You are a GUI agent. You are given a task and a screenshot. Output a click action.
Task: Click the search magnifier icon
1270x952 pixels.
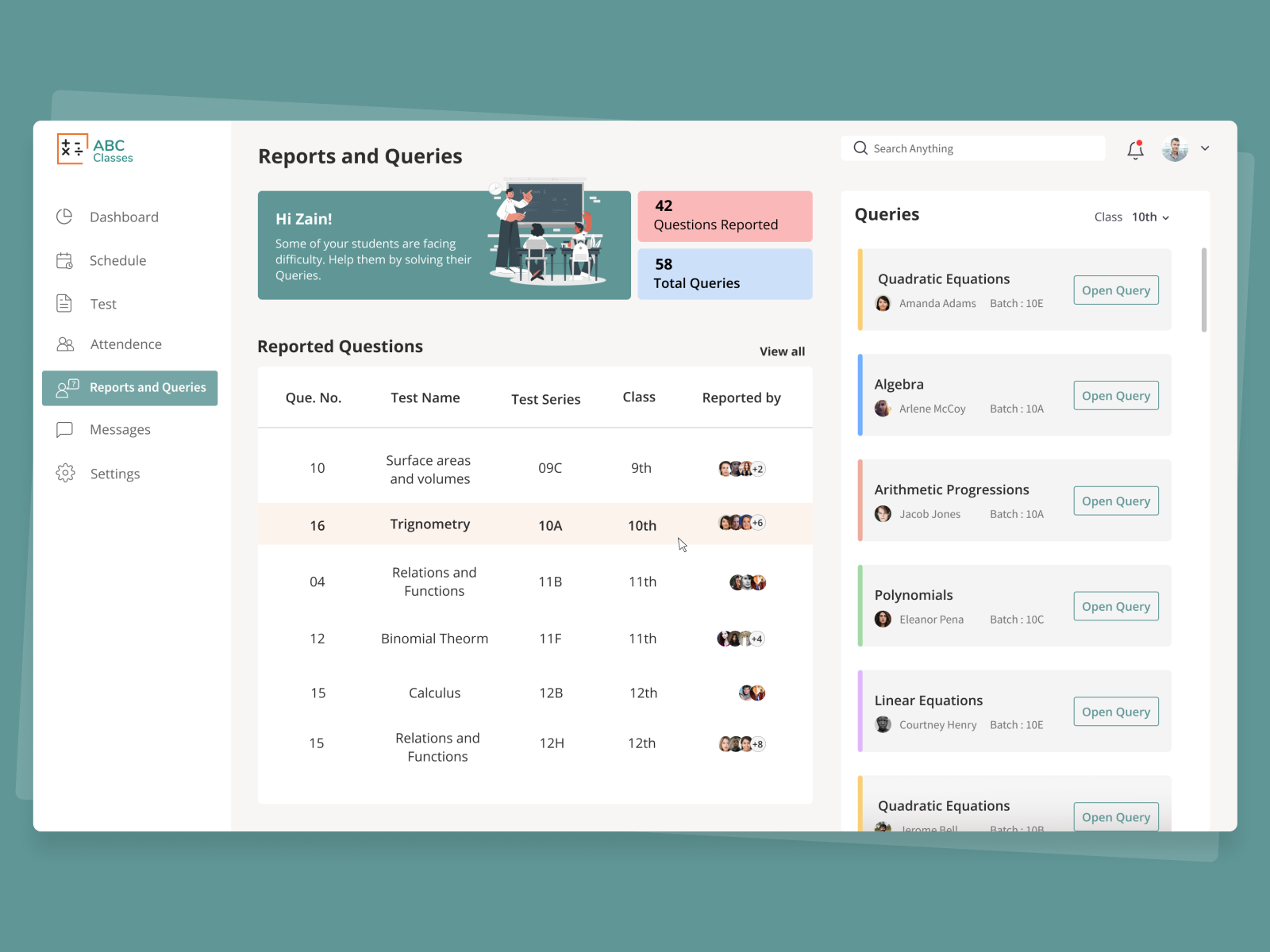[860, 148]
